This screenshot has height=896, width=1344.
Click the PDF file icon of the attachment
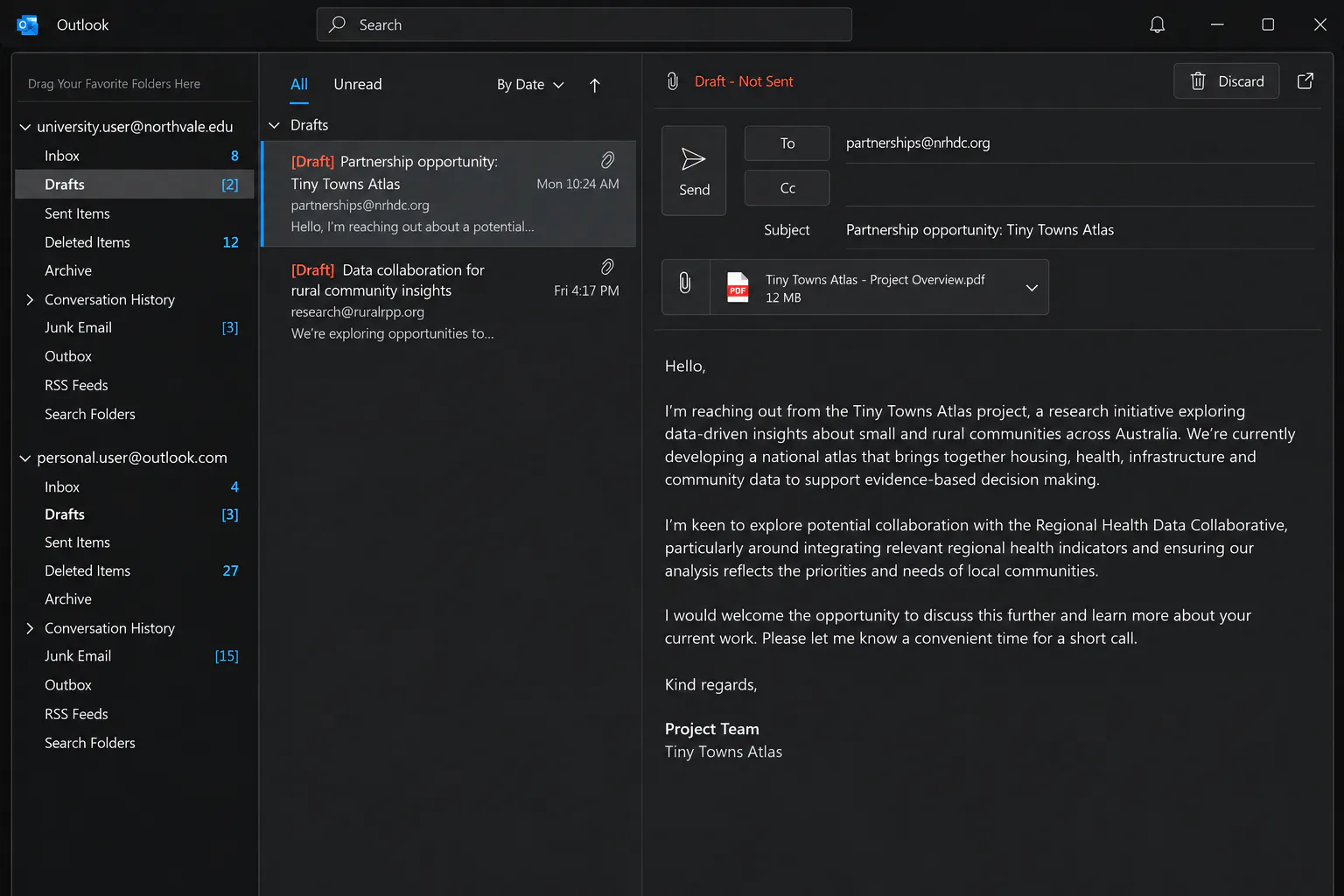click(x=738, y=287)
